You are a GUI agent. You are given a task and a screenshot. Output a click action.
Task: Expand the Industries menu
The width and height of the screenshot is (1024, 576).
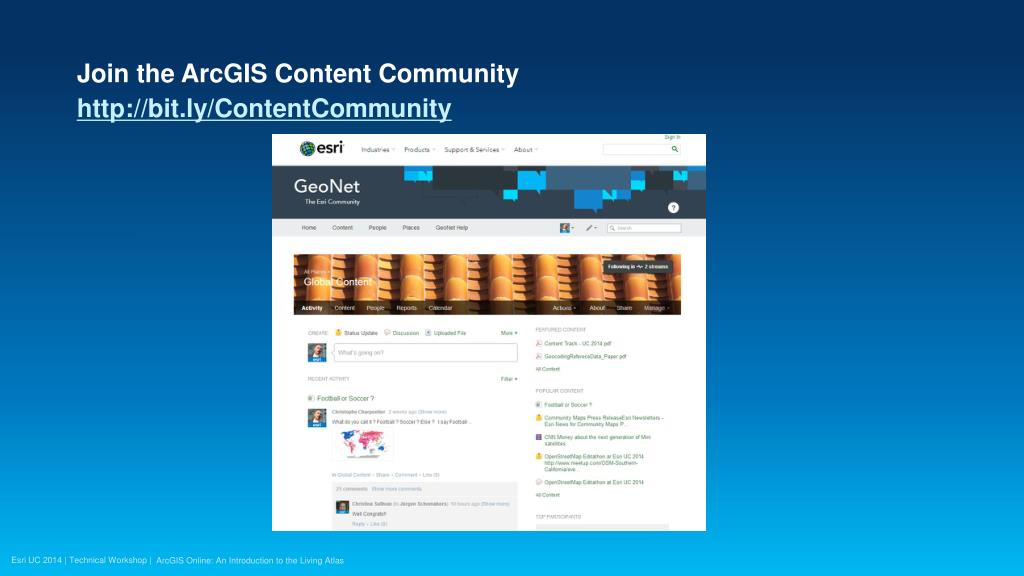[x=377, y=150]
